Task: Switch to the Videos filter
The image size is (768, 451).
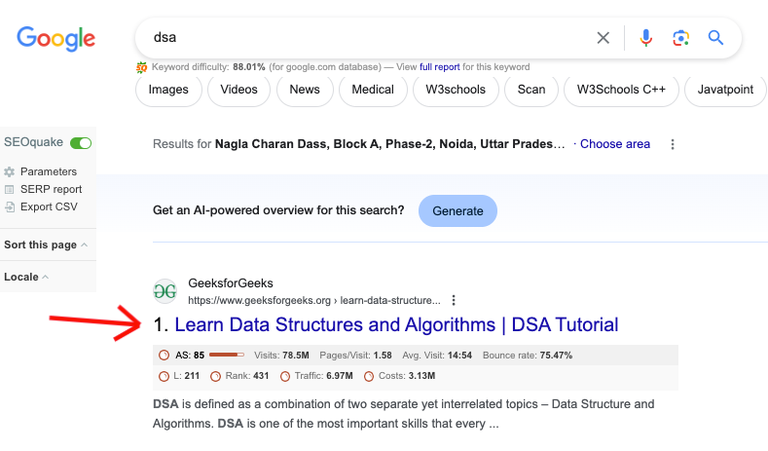Action: coord(239,89)
